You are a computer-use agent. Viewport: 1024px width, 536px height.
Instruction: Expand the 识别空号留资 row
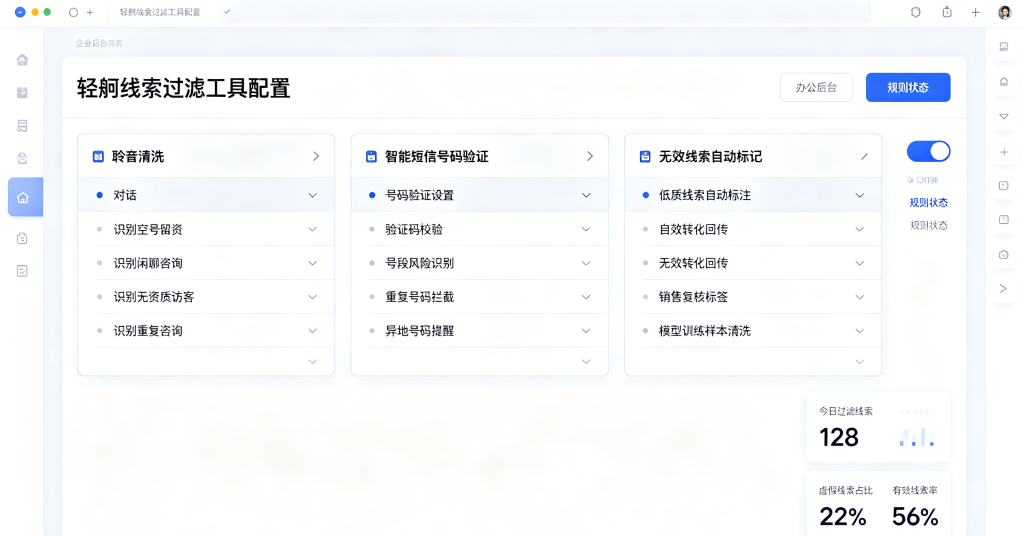[312, 229]
